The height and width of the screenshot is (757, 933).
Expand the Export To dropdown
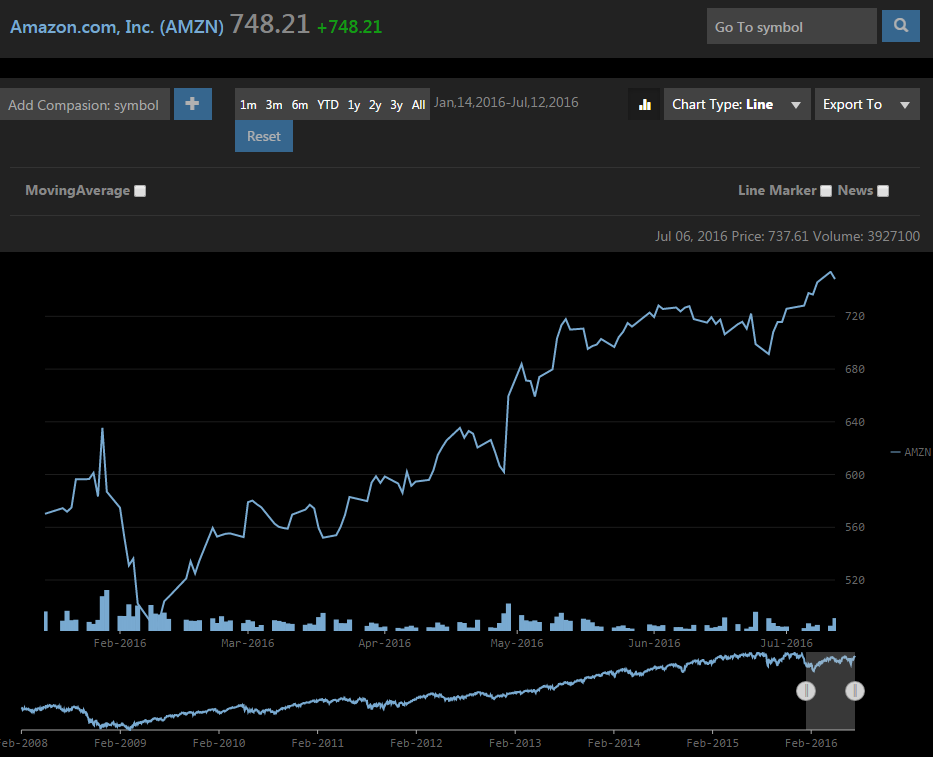[867, 104]
